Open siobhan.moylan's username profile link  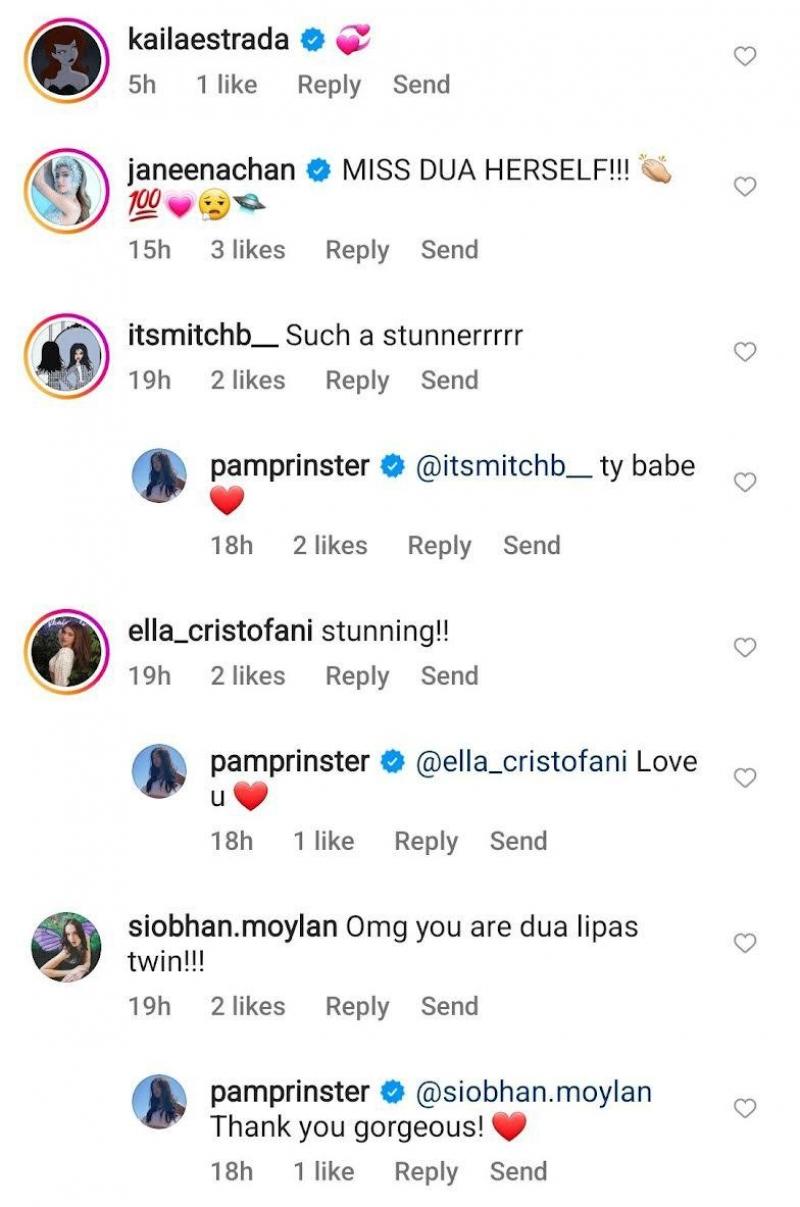point(232,926)
